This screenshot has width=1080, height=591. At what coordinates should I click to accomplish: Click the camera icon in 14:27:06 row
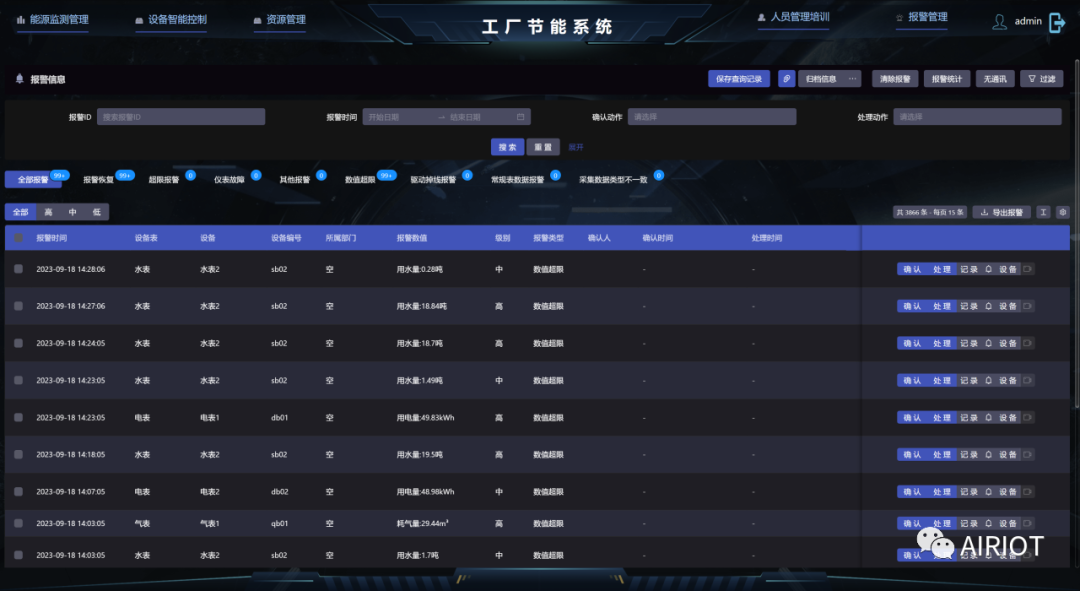pos(1028,307)
